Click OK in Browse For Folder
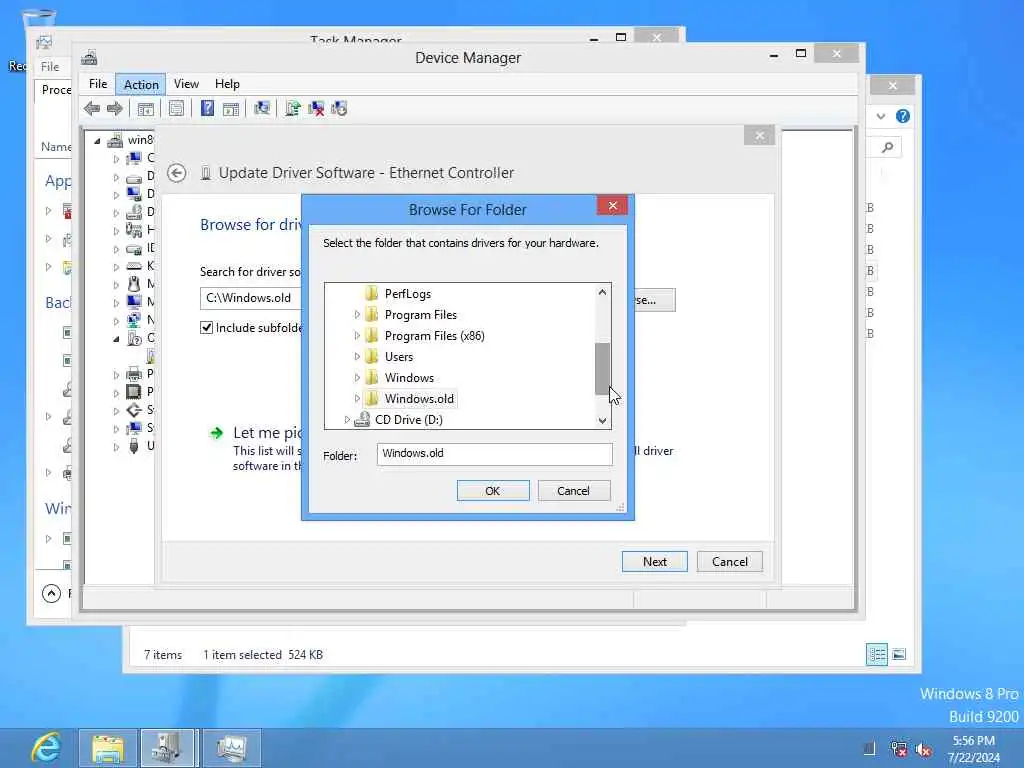 point(493,491)
